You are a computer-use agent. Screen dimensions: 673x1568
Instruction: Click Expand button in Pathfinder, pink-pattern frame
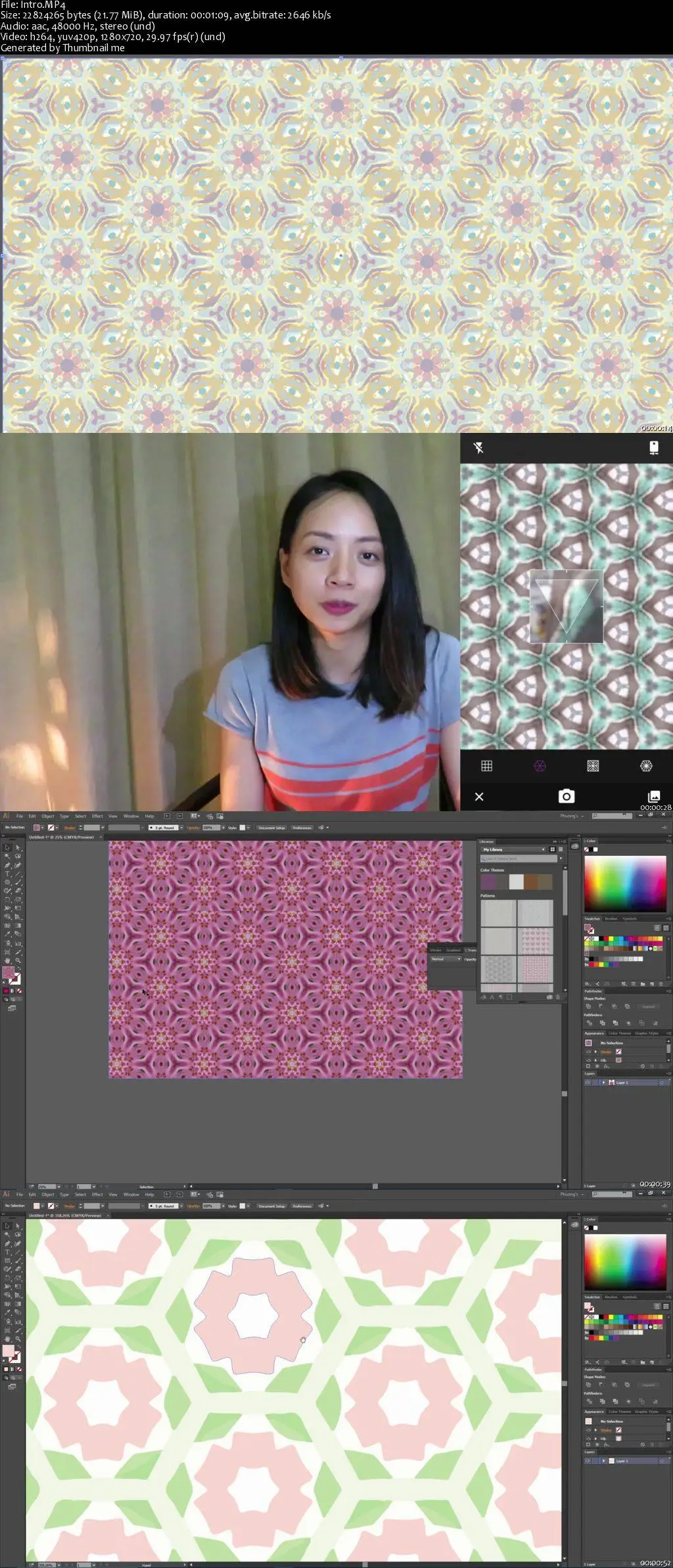coord(648,1006)
